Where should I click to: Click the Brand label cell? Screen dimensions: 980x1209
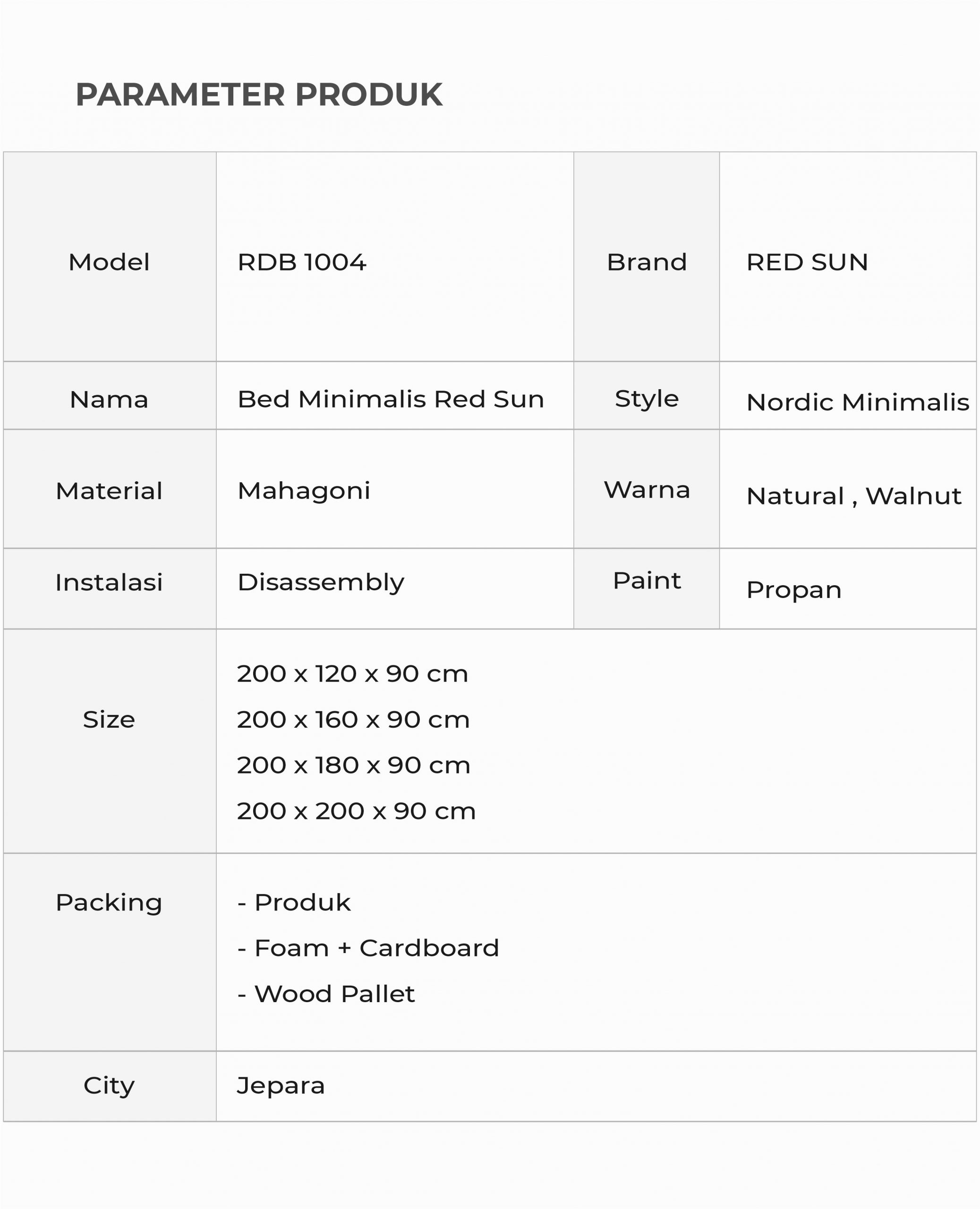coord(647,263)
